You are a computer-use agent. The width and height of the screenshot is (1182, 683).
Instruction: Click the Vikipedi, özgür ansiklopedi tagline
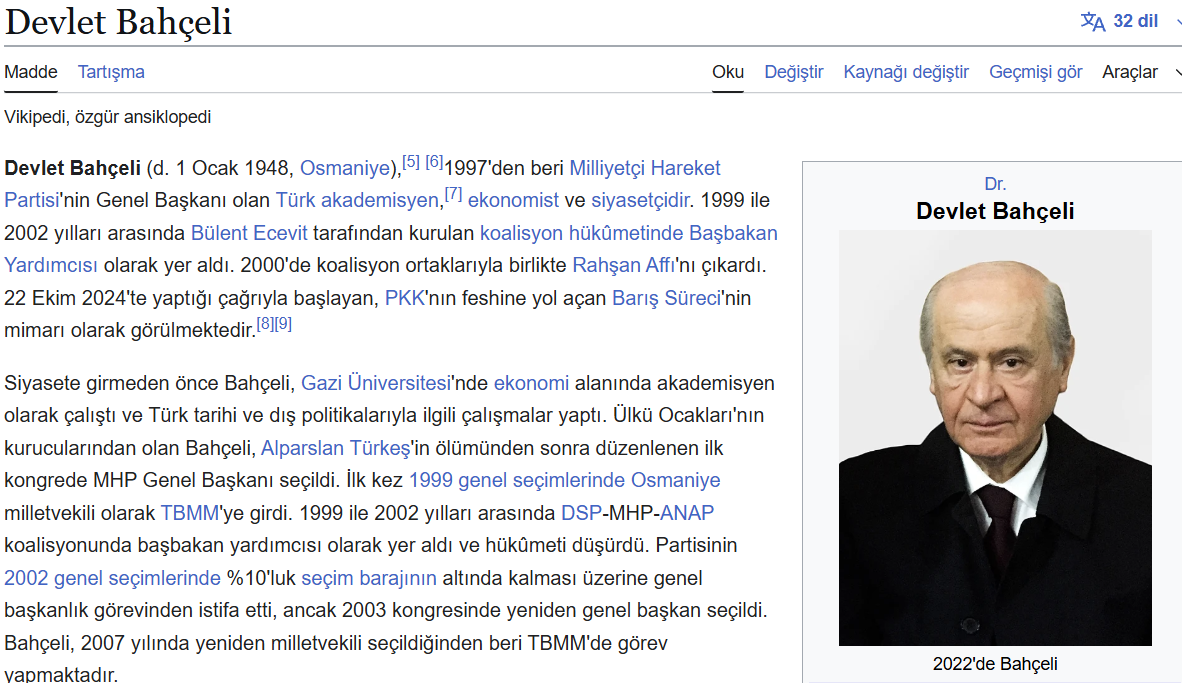pos(107,117)
